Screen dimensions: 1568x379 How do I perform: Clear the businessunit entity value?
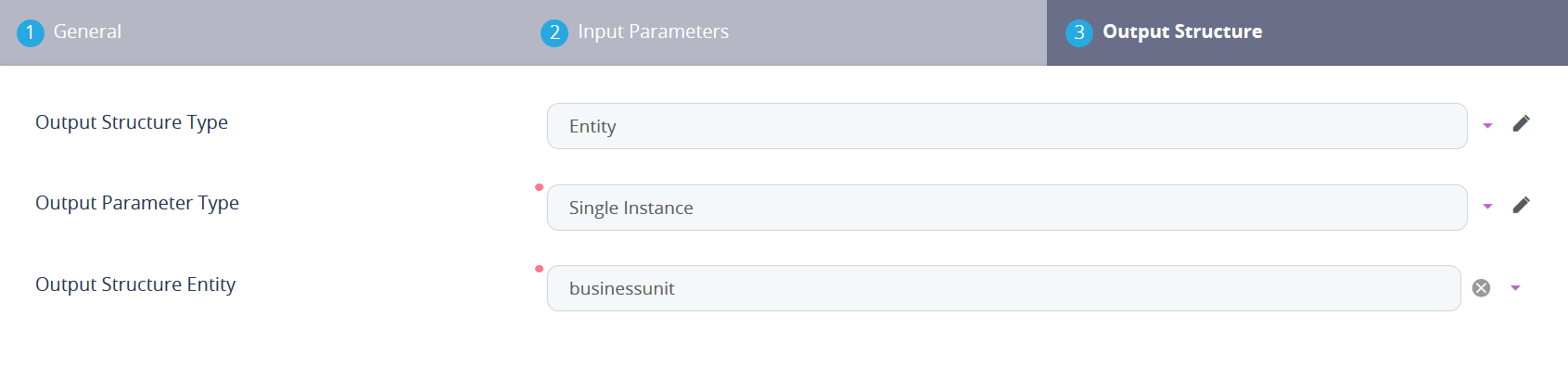point(1481,288)
